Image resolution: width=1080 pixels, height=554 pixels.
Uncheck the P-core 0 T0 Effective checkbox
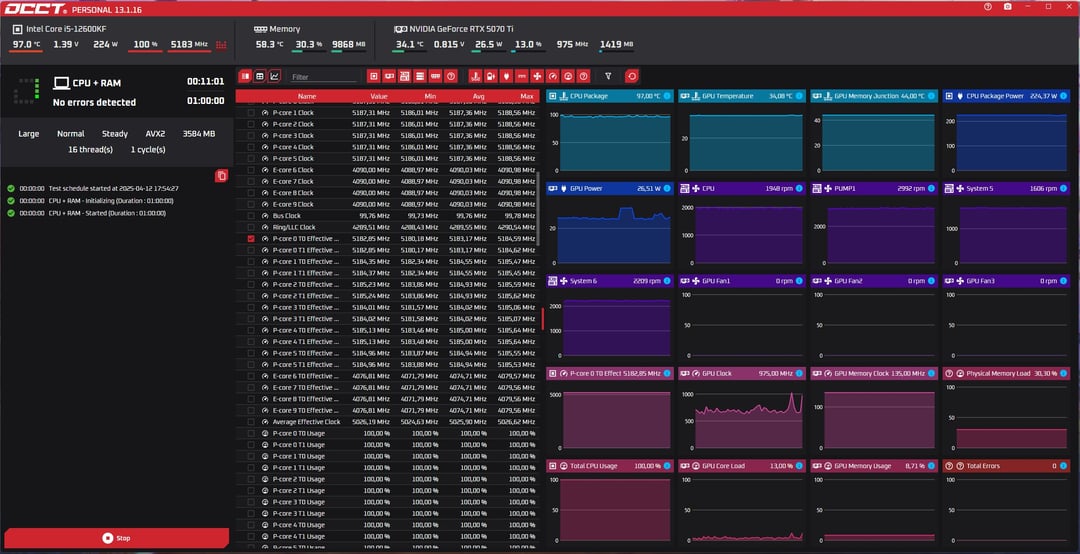tap(251, 238)
